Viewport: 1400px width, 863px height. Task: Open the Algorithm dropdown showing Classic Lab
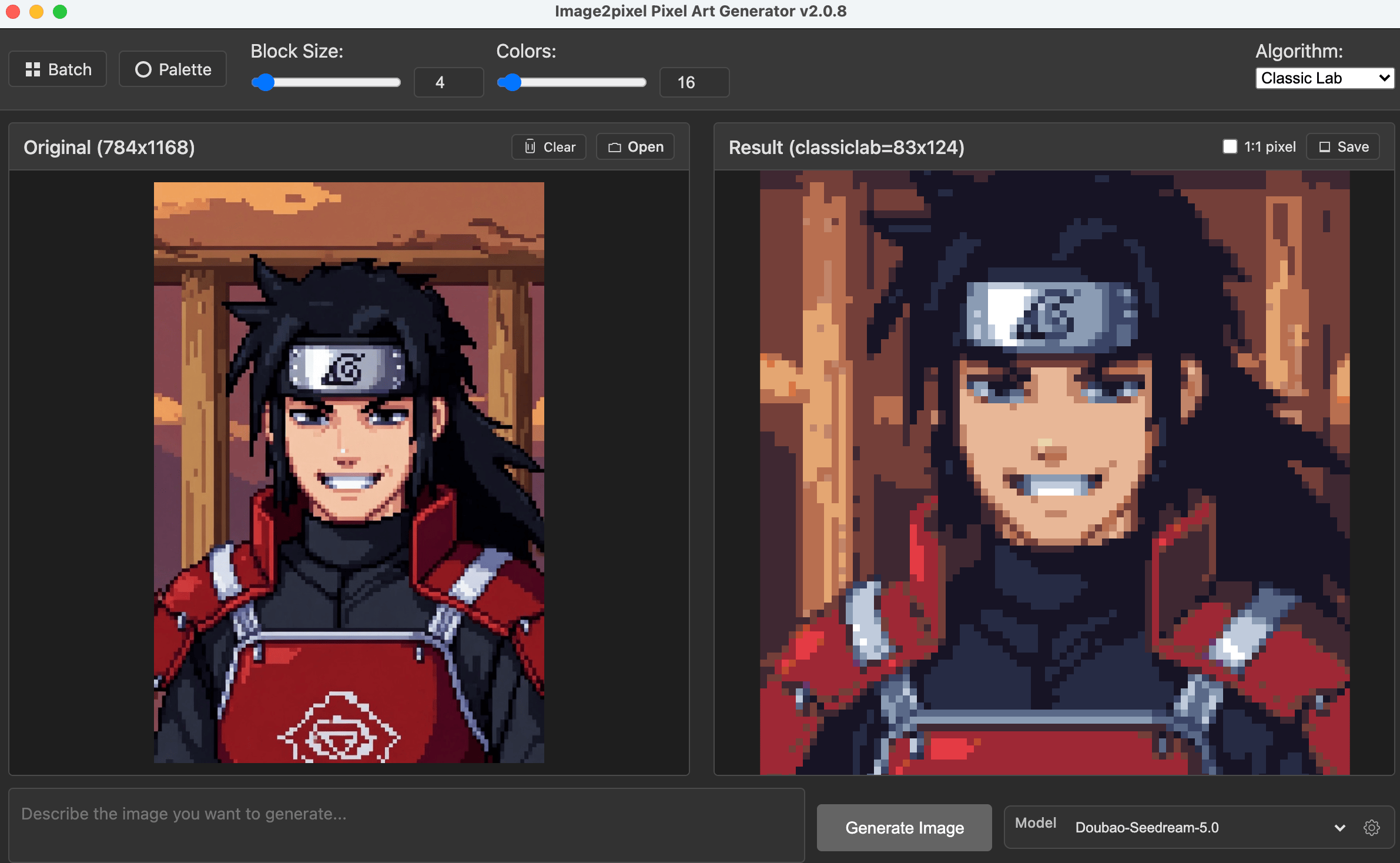click(1325, 78)
